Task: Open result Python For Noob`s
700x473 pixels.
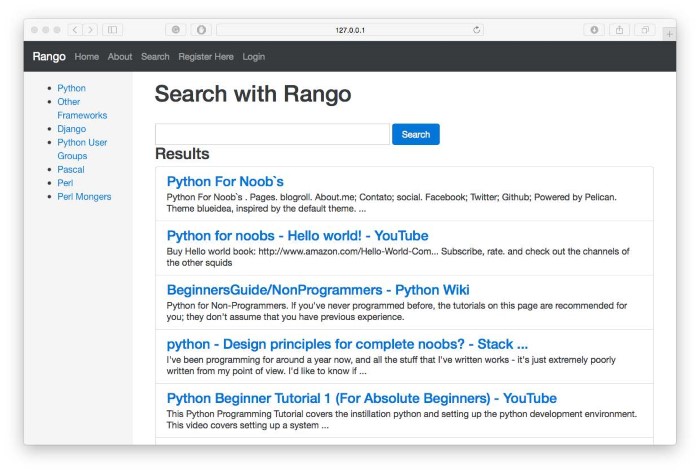Action: [225, 182]
